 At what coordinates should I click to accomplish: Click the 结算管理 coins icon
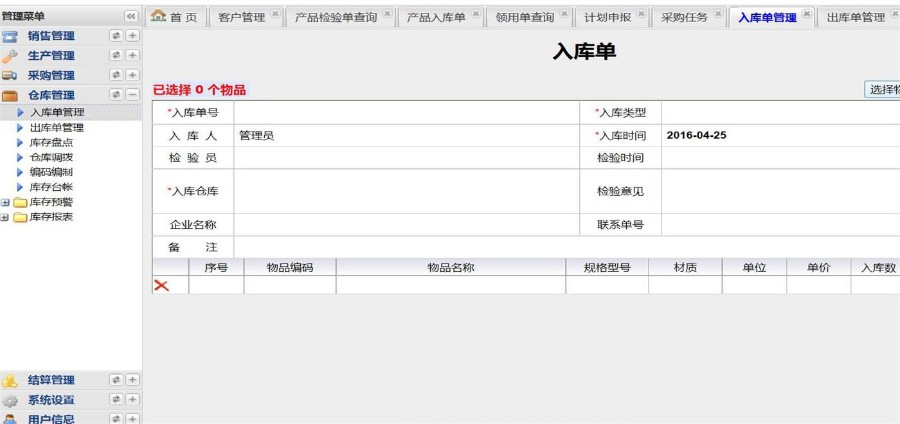(x=10, y=380)
